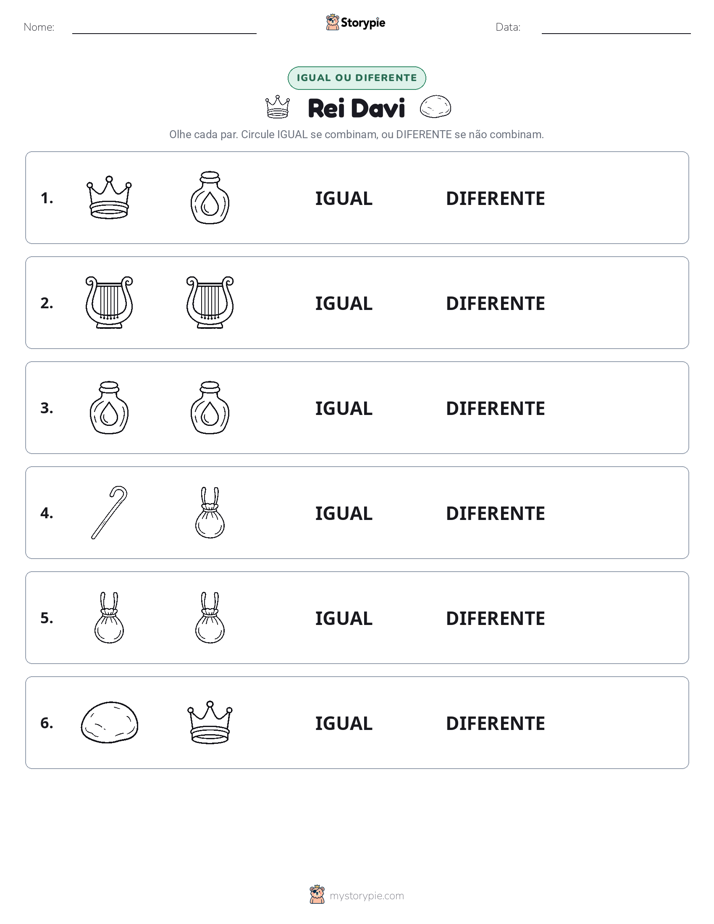The image size is (714, 924).
Task: Choose IGUAL for row 5
Action: click(343, 618)
